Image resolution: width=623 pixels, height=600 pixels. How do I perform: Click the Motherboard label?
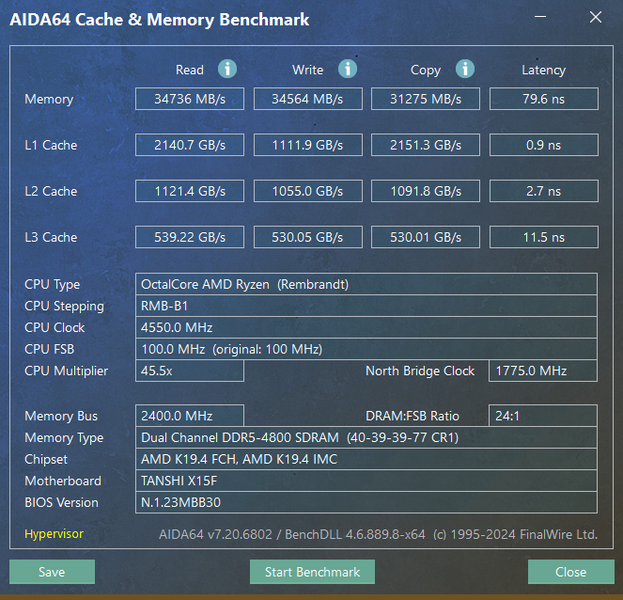pyautogui.click(x=63, y=481)
